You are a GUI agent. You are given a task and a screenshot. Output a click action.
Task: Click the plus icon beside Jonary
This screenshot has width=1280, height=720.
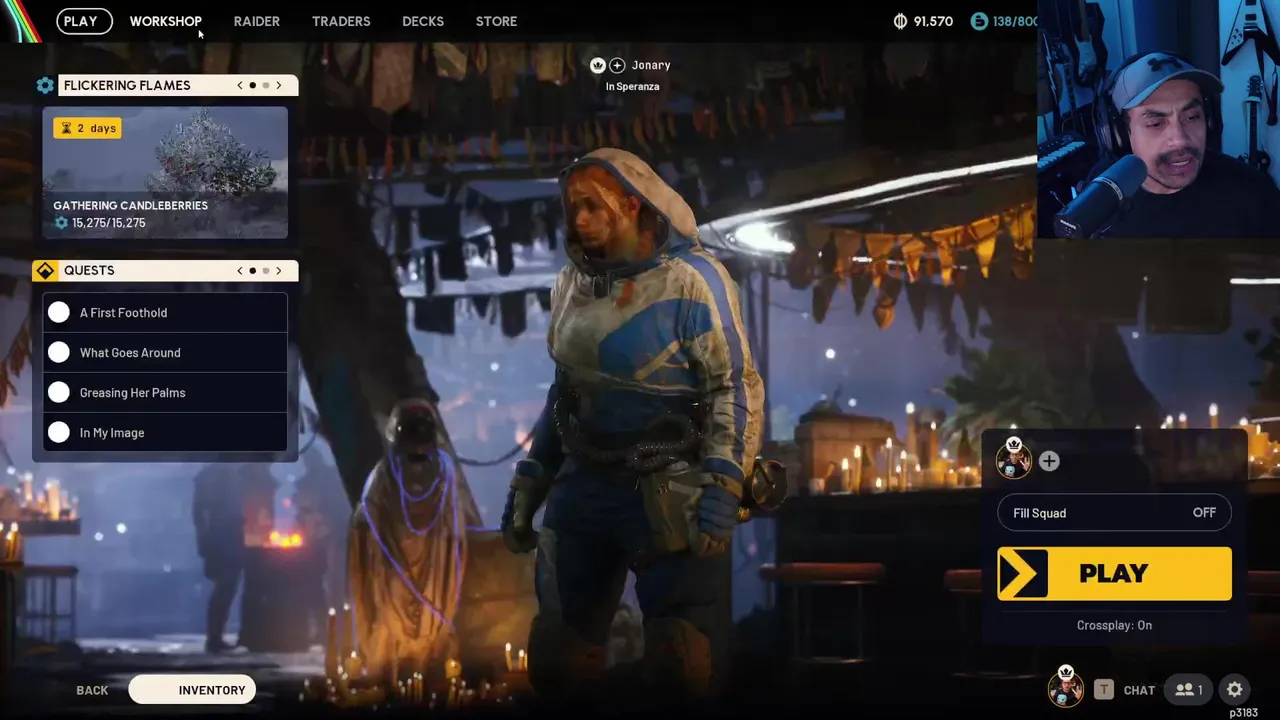617,65
